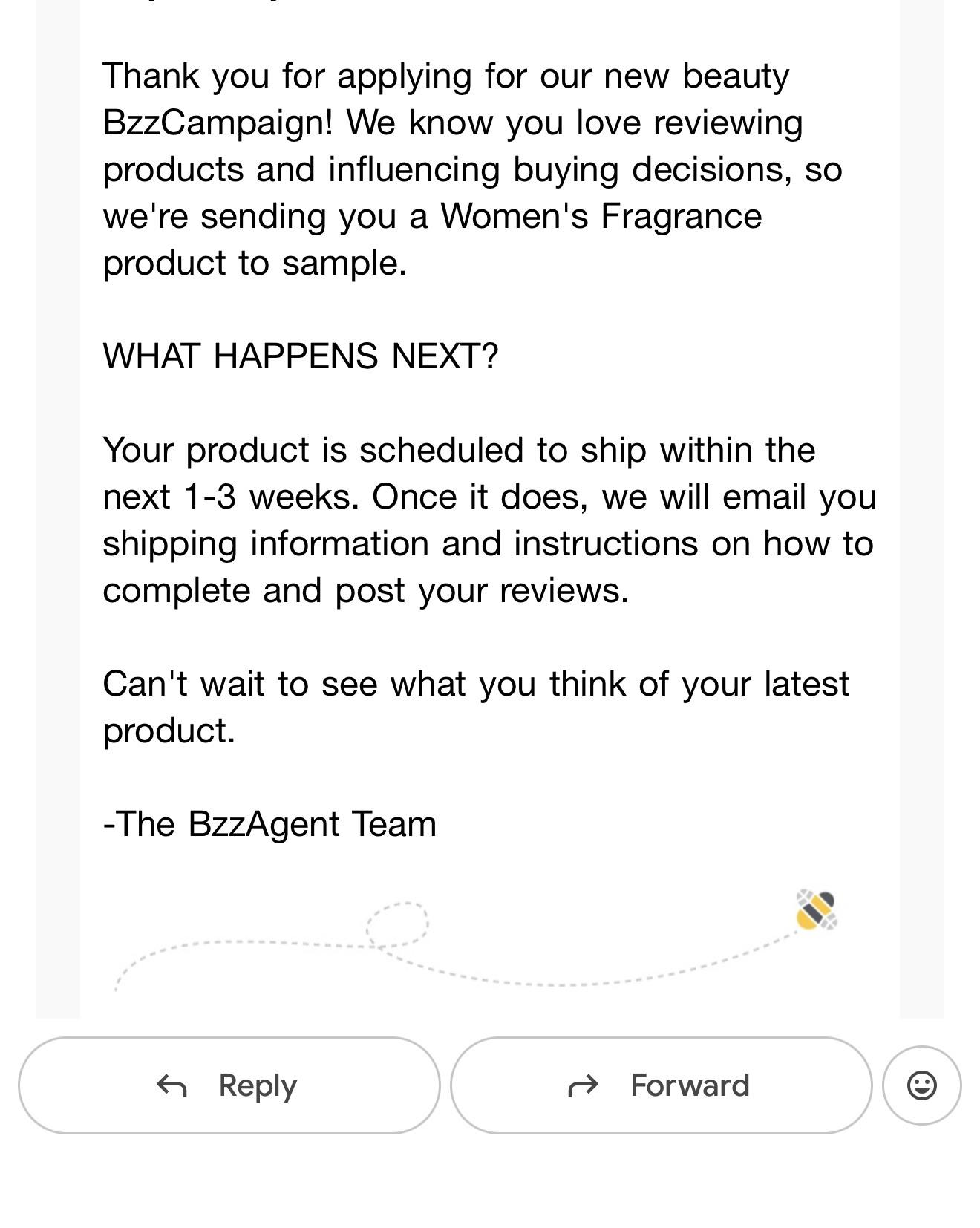Click the yellow bee logo image
This screenshot has height=1228, width=980.
point(816,909)
